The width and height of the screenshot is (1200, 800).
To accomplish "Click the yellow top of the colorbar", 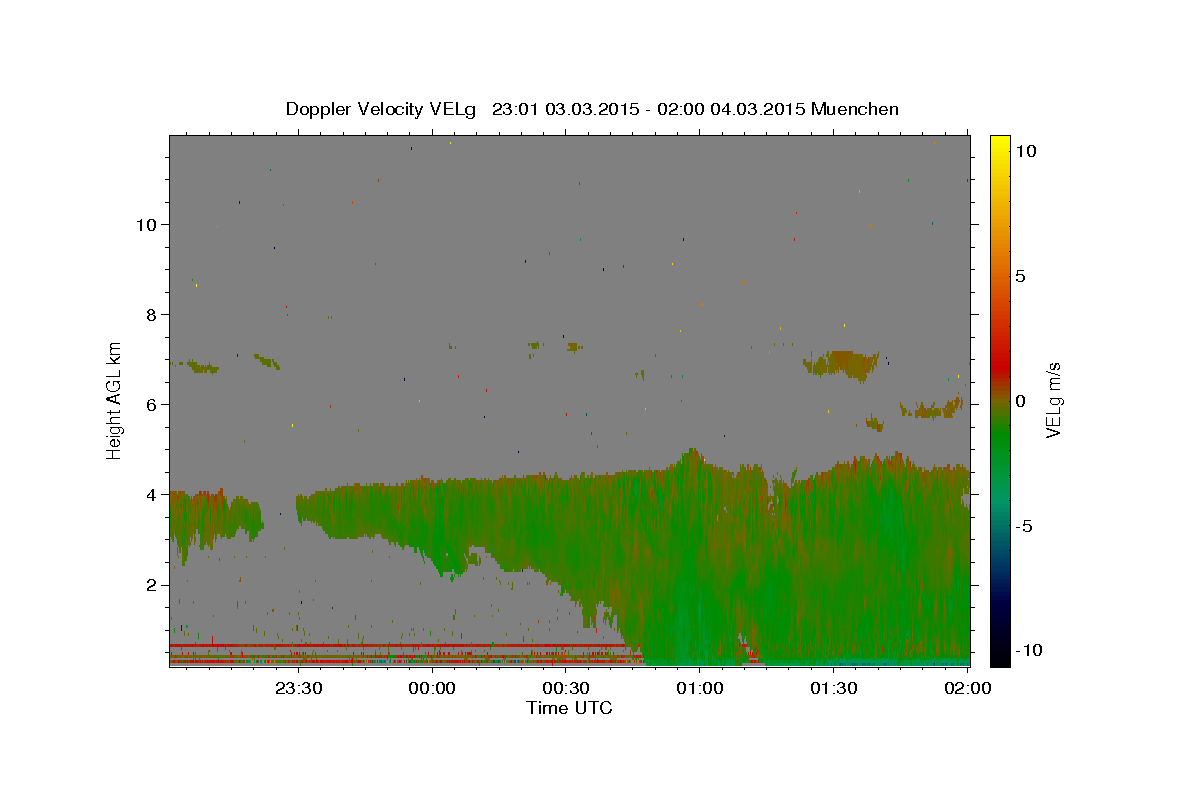I will (x=1000, y=145).
